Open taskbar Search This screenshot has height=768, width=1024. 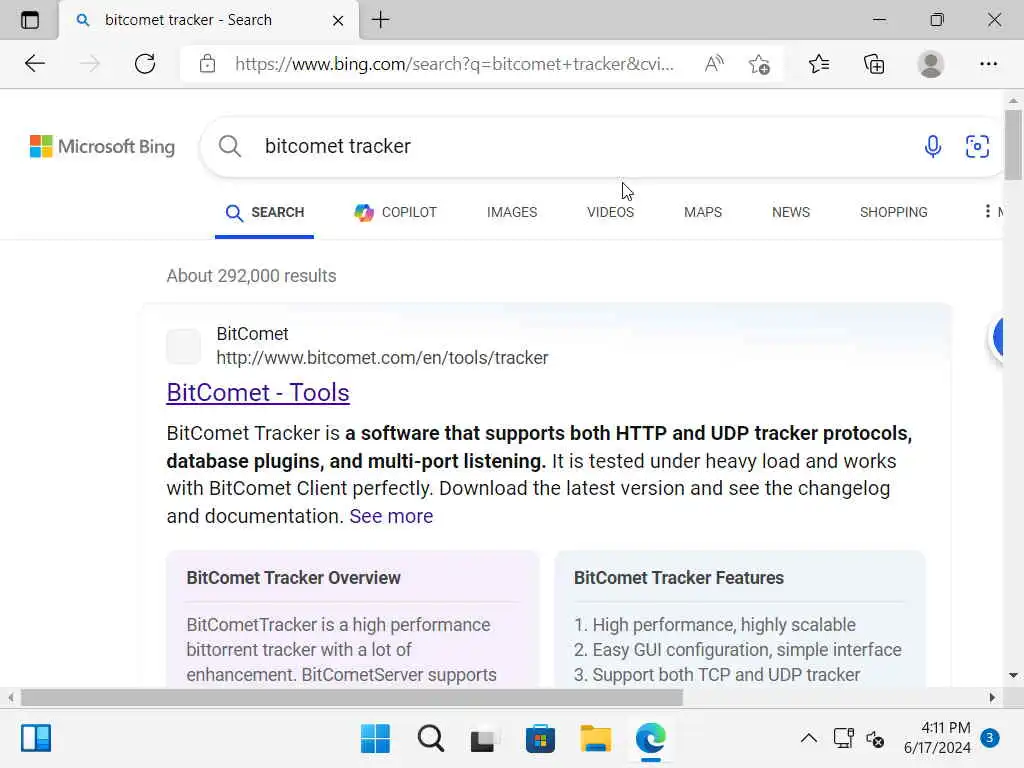click(430, 739)
